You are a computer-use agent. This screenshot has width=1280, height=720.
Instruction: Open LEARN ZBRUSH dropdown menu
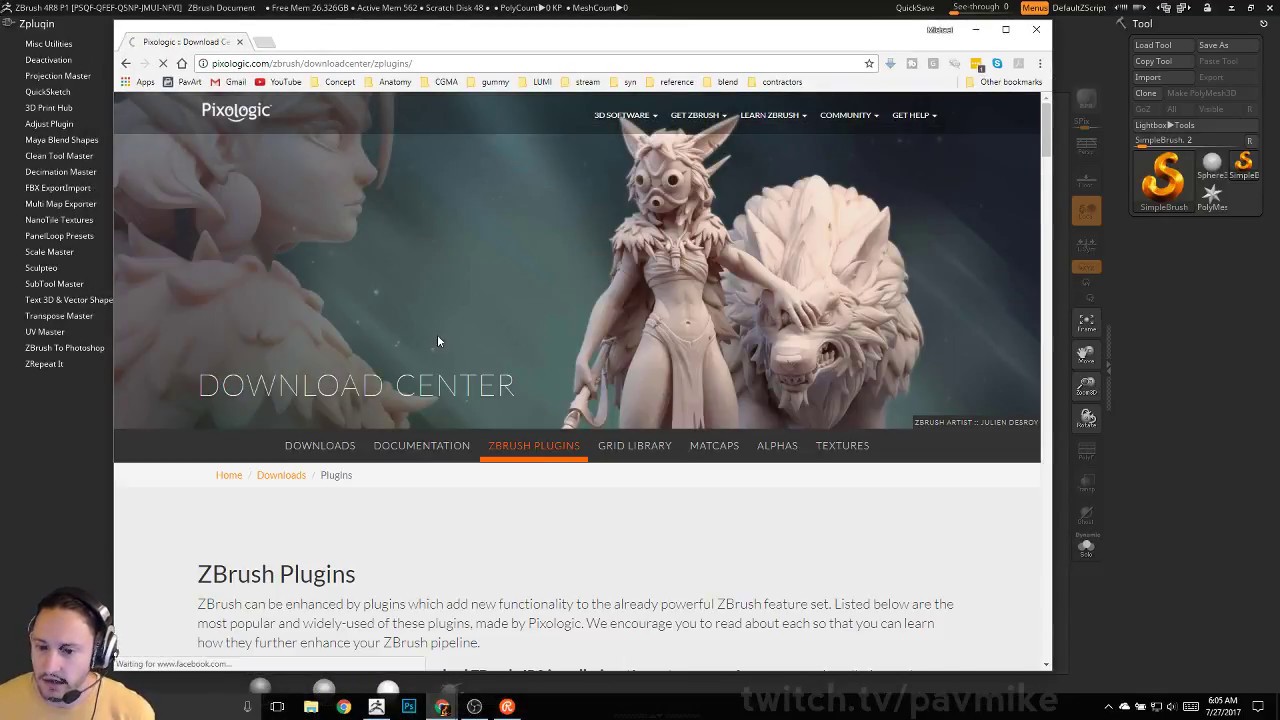tap(773, 115)
